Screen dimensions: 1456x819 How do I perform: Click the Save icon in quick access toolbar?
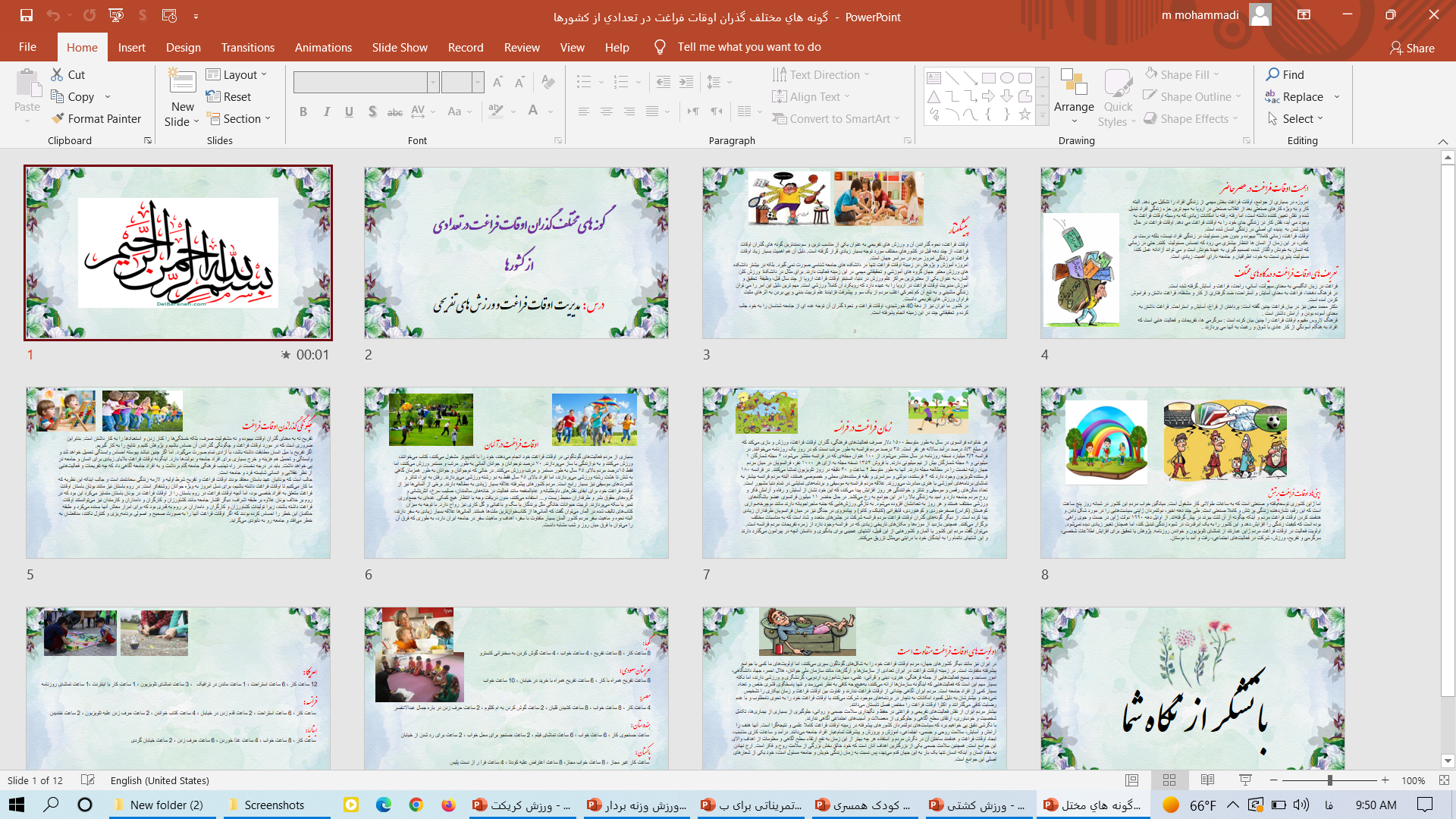point(27,15)
